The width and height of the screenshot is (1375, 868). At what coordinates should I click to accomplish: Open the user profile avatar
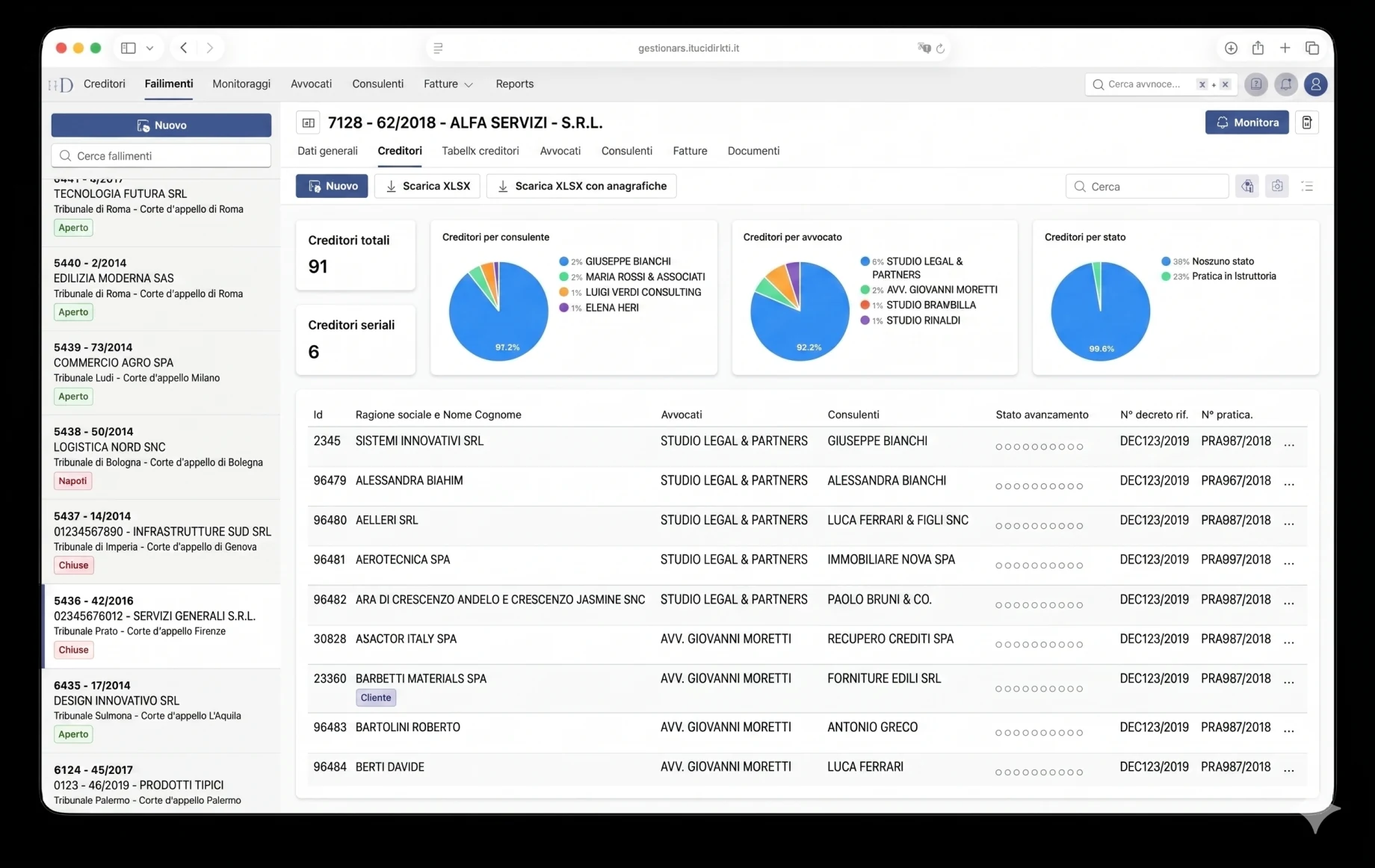coord(1315,84)
